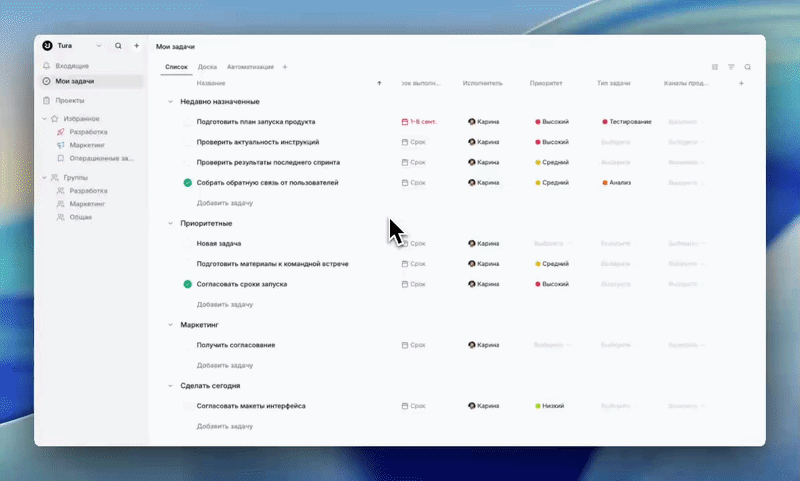800x481 pixels.
Task: Click Средний priority of Проверить результаты спринта
Action: coord(552,162)
